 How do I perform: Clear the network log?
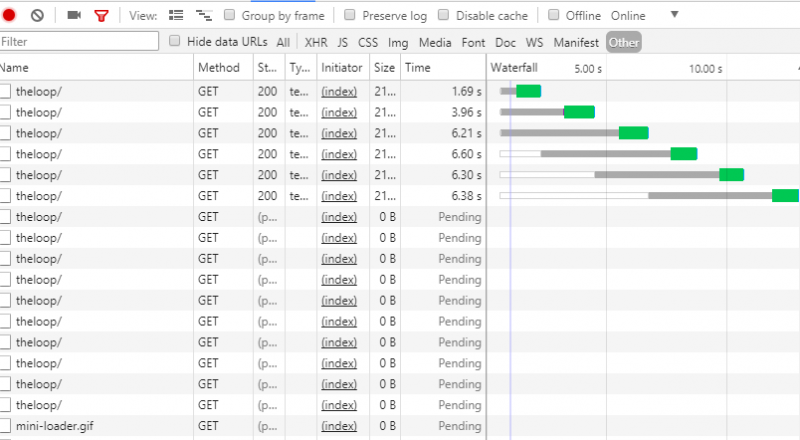coord(37,15)
